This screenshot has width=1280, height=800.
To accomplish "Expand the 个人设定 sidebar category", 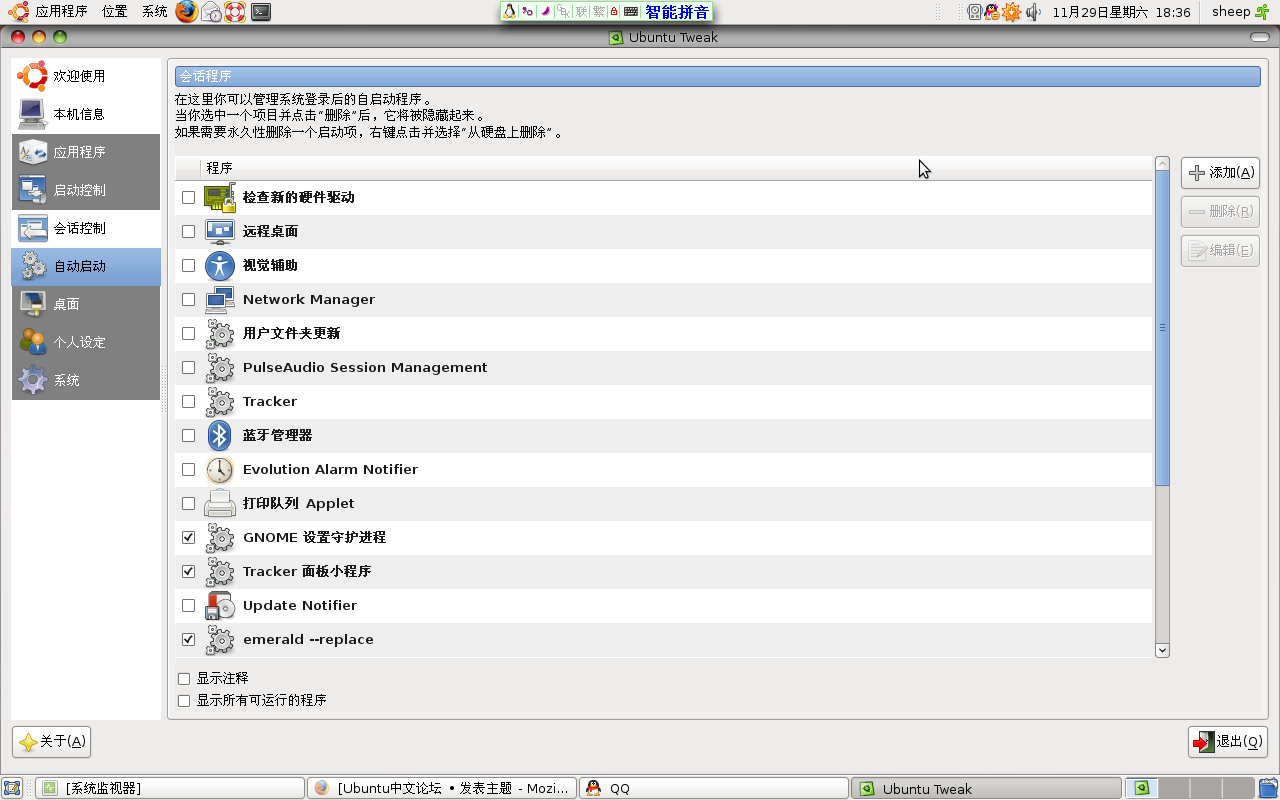I will tap(86, 342).
